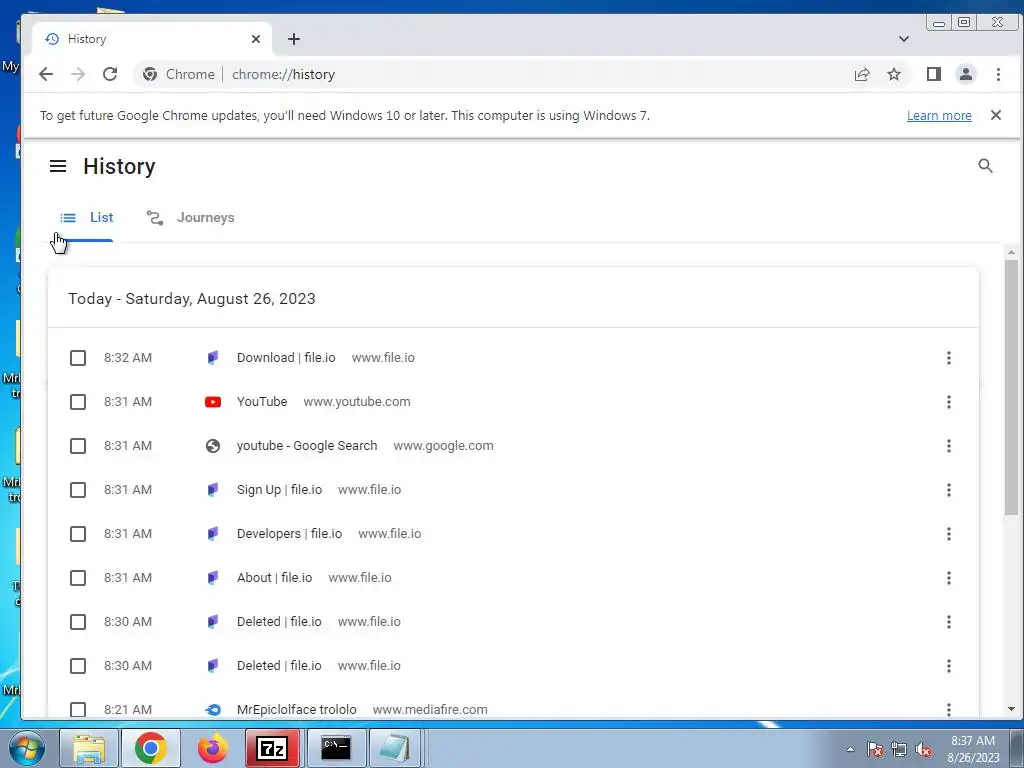The height and width of the screenshot is (768, 1024).
Task: Check the second Deleted | file.io entry
Action: pyautogui.click(x=78, y=666)
